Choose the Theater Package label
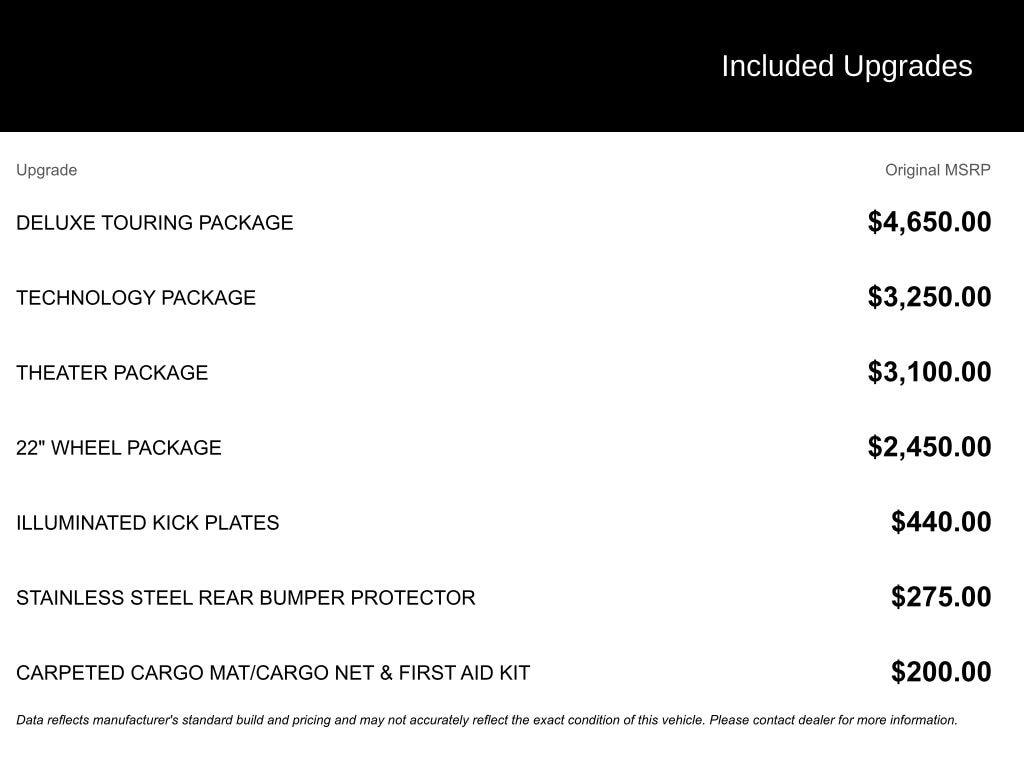The image size is (1024, 768). tap(112, 373)
